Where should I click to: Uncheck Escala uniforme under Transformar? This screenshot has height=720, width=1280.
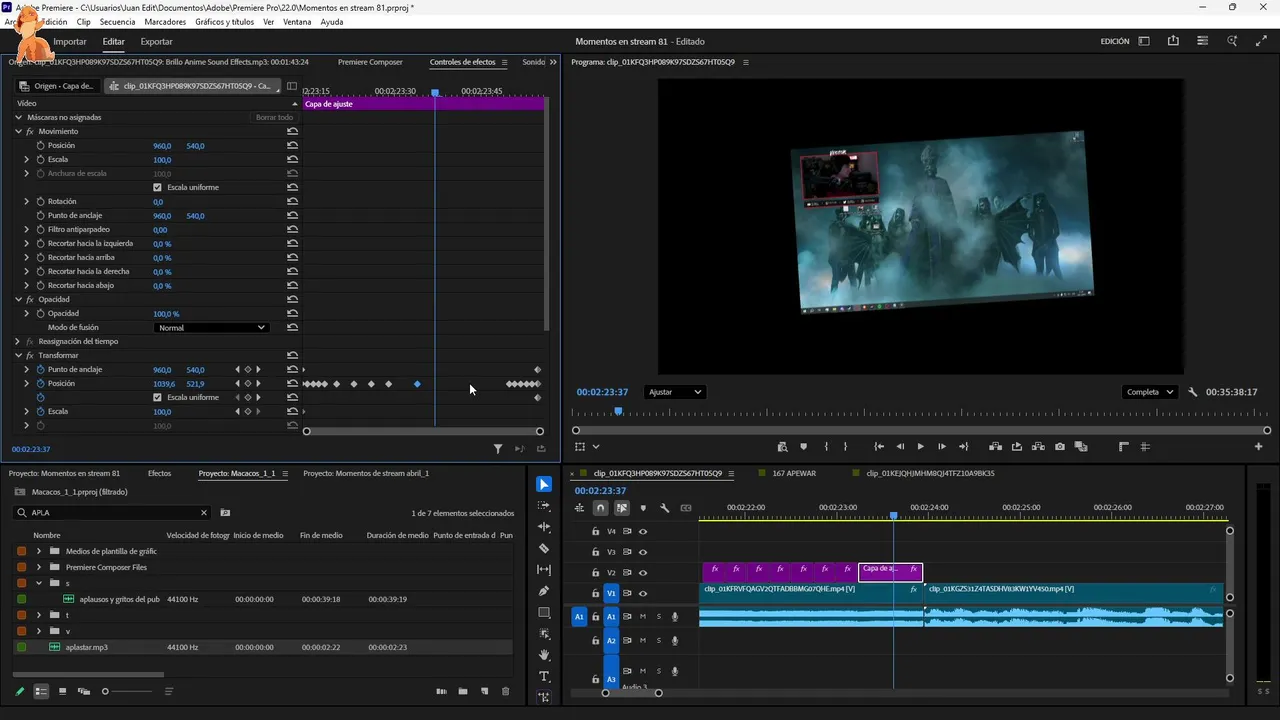click(x=157, y=398)
